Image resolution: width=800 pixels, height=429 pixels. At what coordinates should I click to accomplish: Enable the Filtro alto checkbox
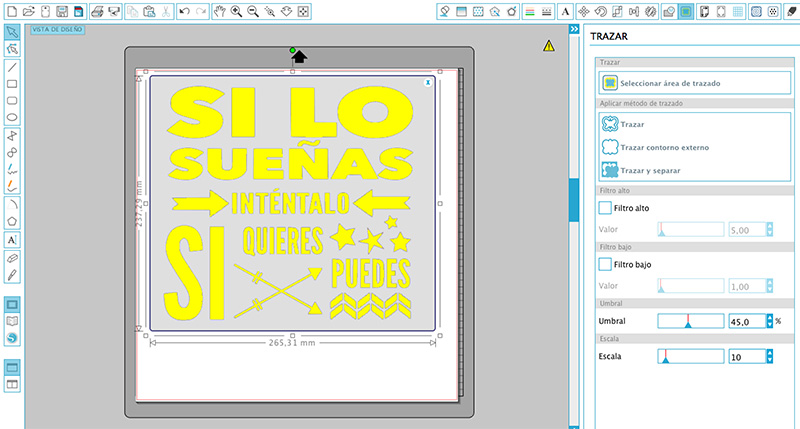pyautogui.click(x=605, y=208)
